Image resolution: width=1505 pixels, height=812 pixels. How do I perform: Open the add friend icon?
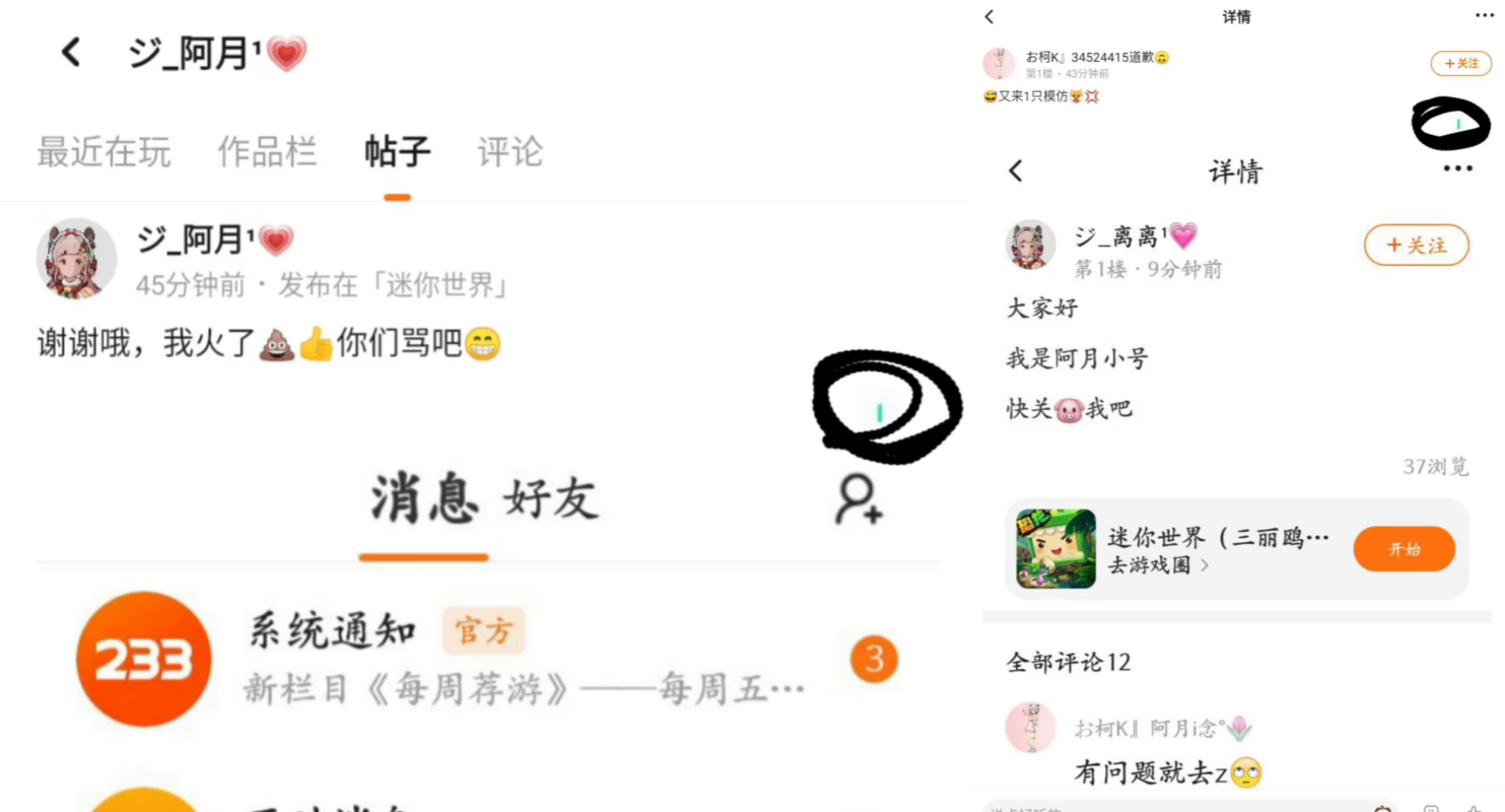[859, 498]
